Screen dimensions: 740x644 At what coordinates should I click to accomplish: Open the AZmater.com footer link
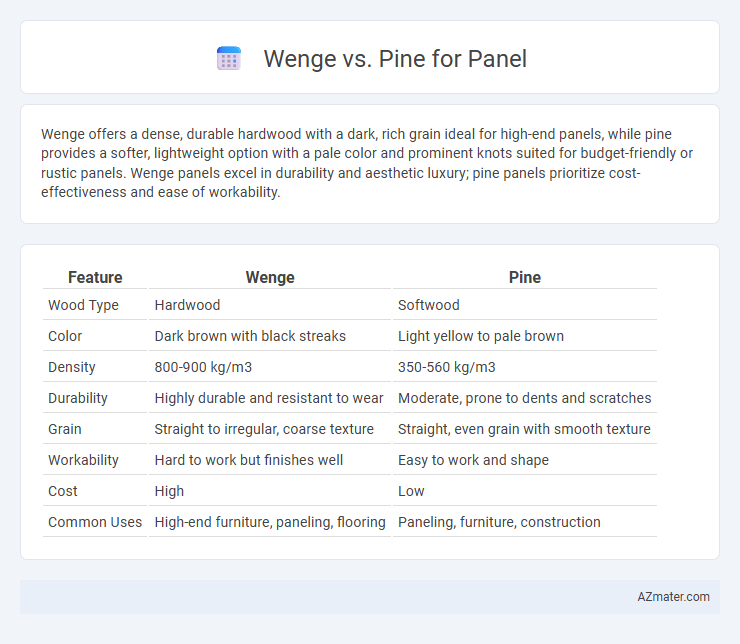coord(673,597)
